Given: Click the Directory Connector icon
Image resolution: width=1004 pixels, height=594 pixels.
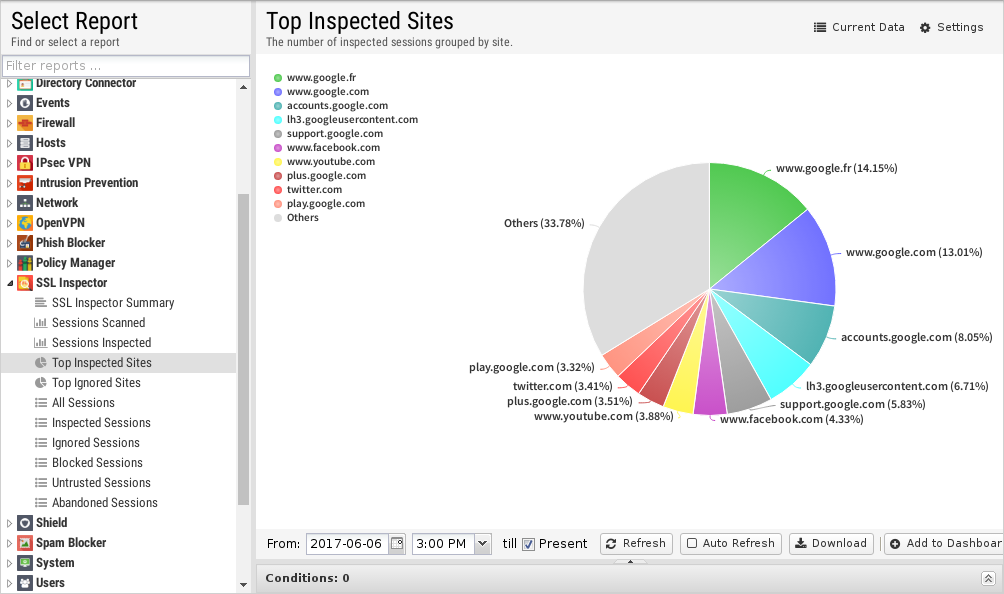Looking at the screenshot, I should coord(25,84).
